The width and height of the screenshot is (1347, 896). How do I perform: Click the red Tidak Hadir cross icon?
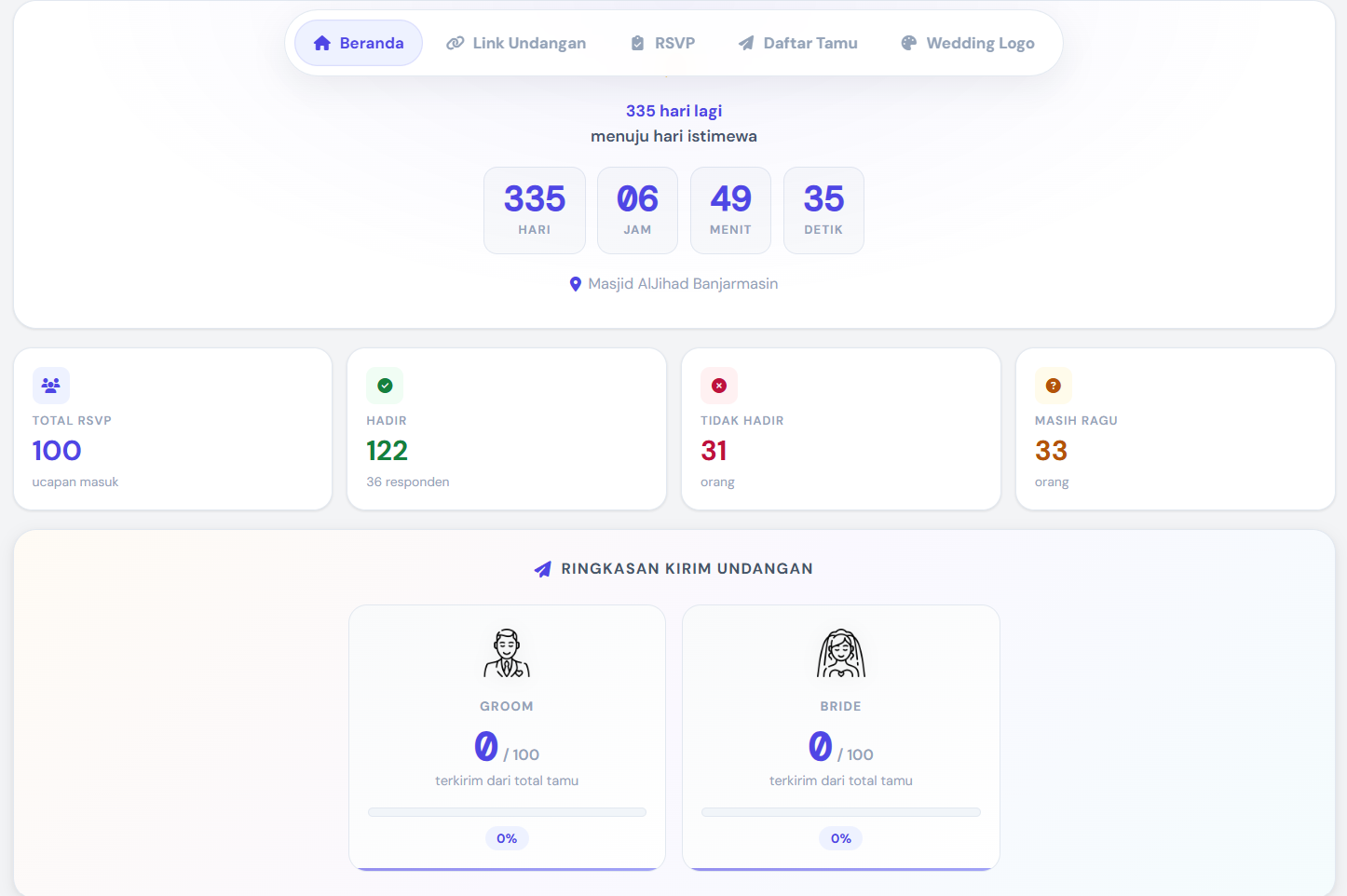click(719, 386)
